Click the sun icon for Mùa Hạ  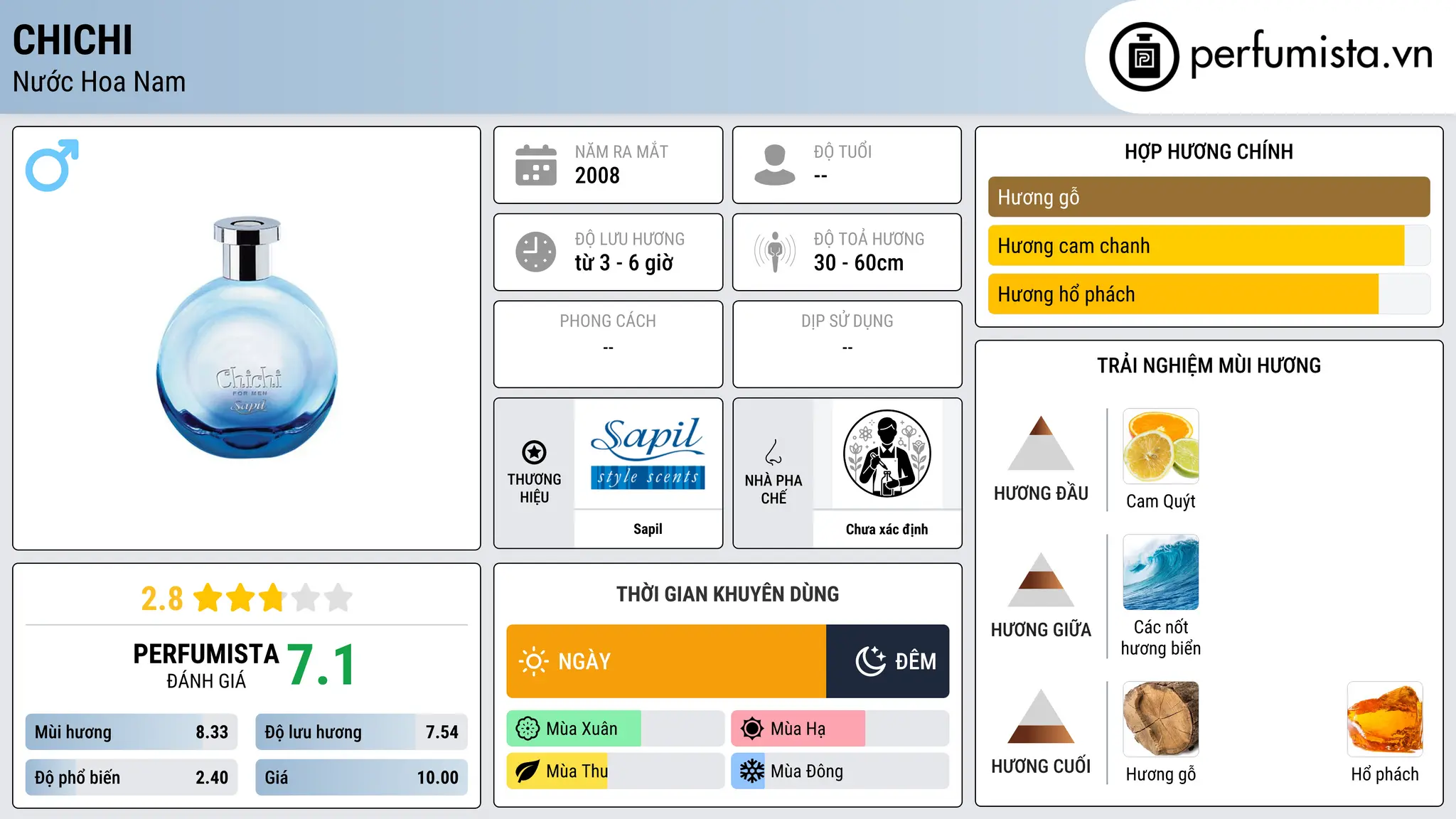tap(752, 729)
